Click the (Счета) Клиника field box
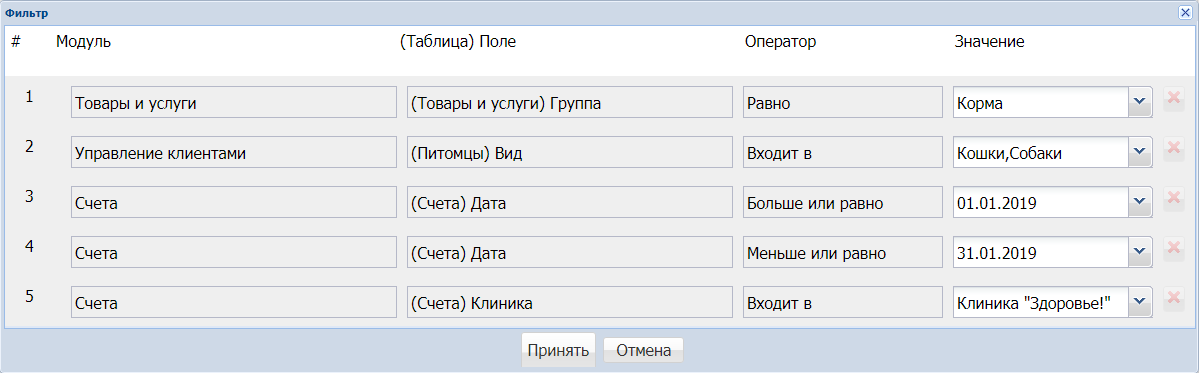 click(570, 302)
